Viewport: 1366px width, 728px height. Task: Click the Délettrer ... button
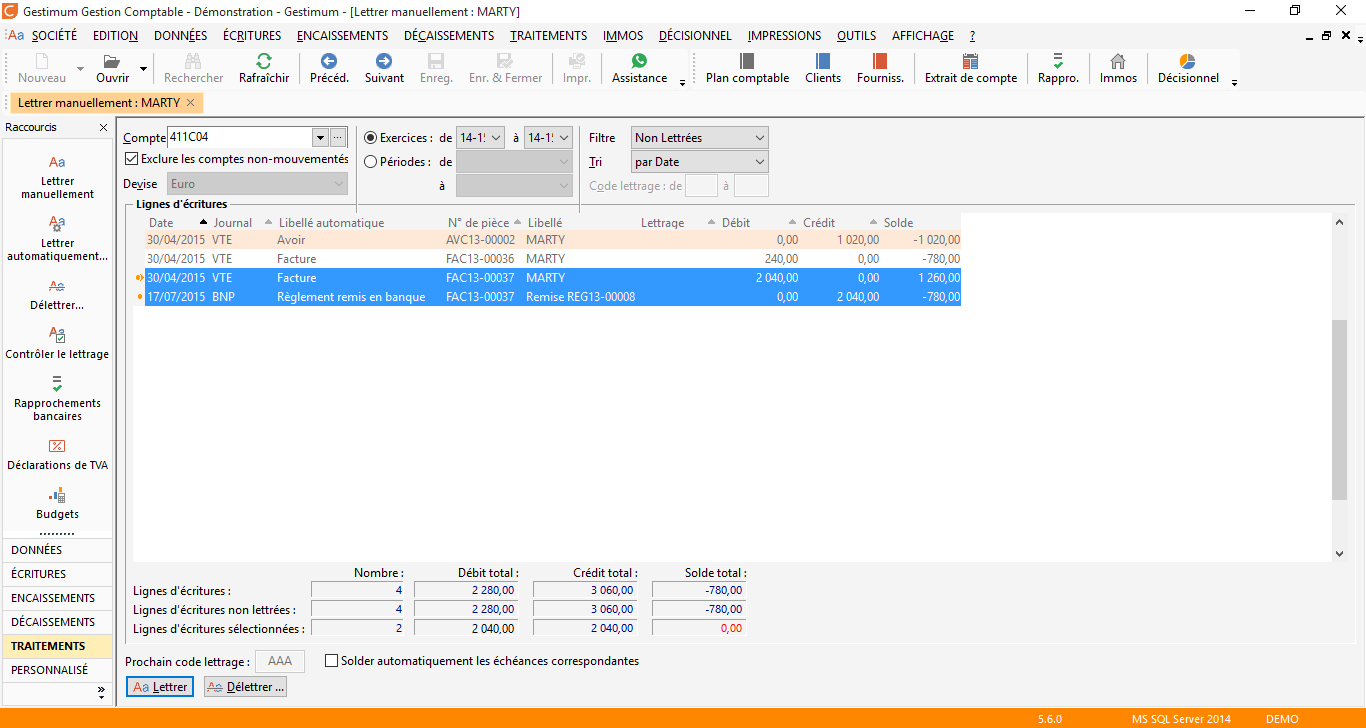point(246,687)
